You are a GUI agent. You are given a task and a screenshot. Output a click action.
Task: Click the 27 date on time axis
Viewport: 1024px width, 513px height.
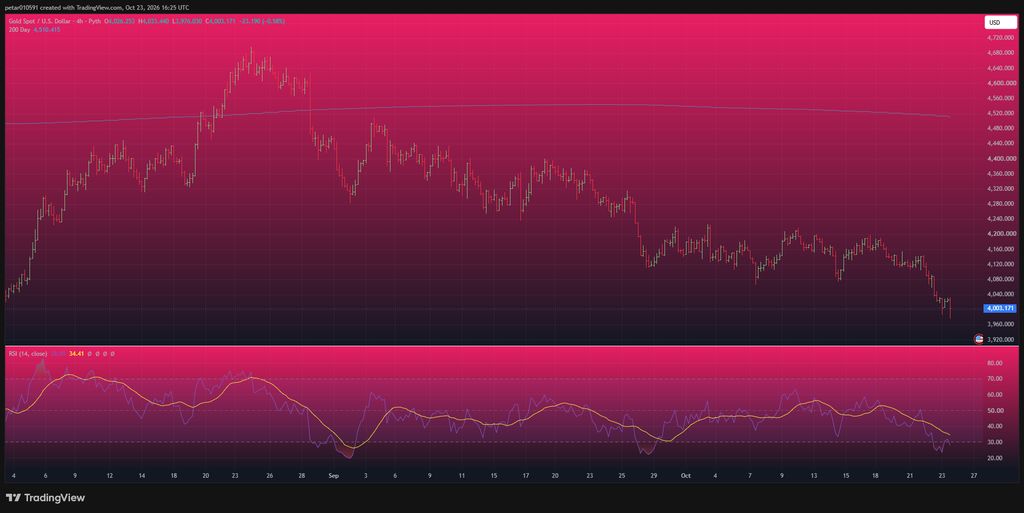[x=974, y=476]
